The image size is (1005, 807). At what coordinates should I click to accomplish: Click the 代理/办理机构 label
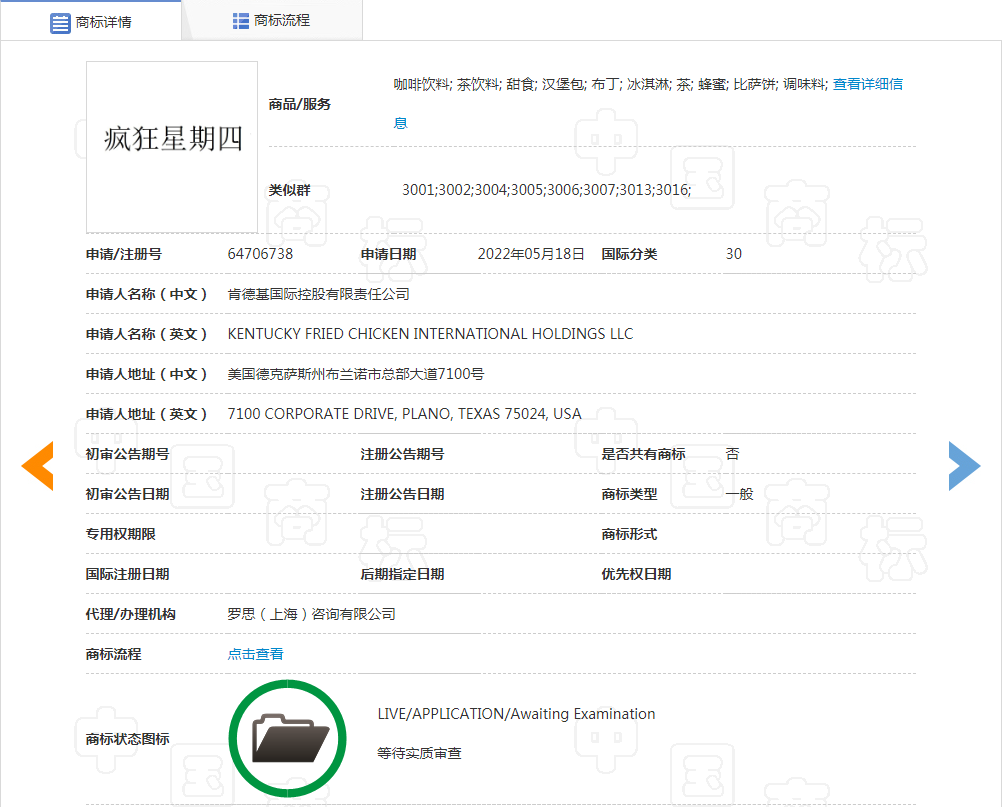pos(131,614)
